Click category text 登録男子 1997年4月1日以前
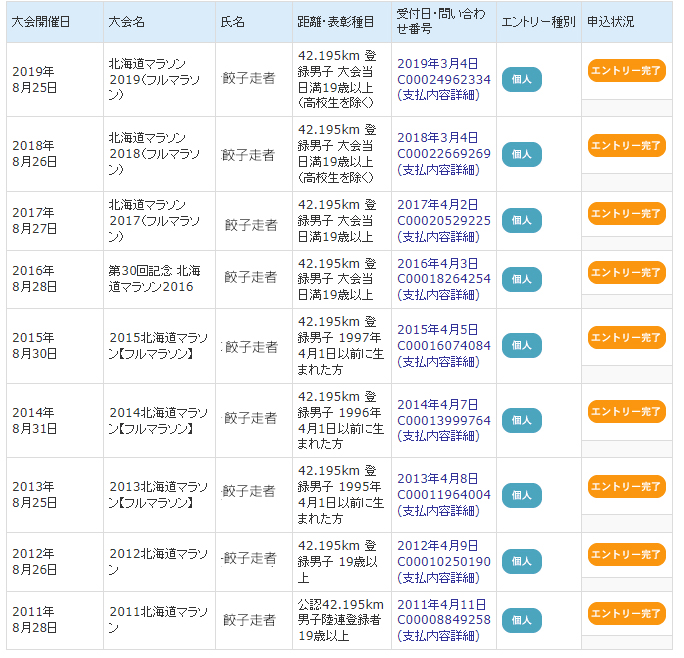The height and width of the screenshot is (658, 684). click(339, 346)
